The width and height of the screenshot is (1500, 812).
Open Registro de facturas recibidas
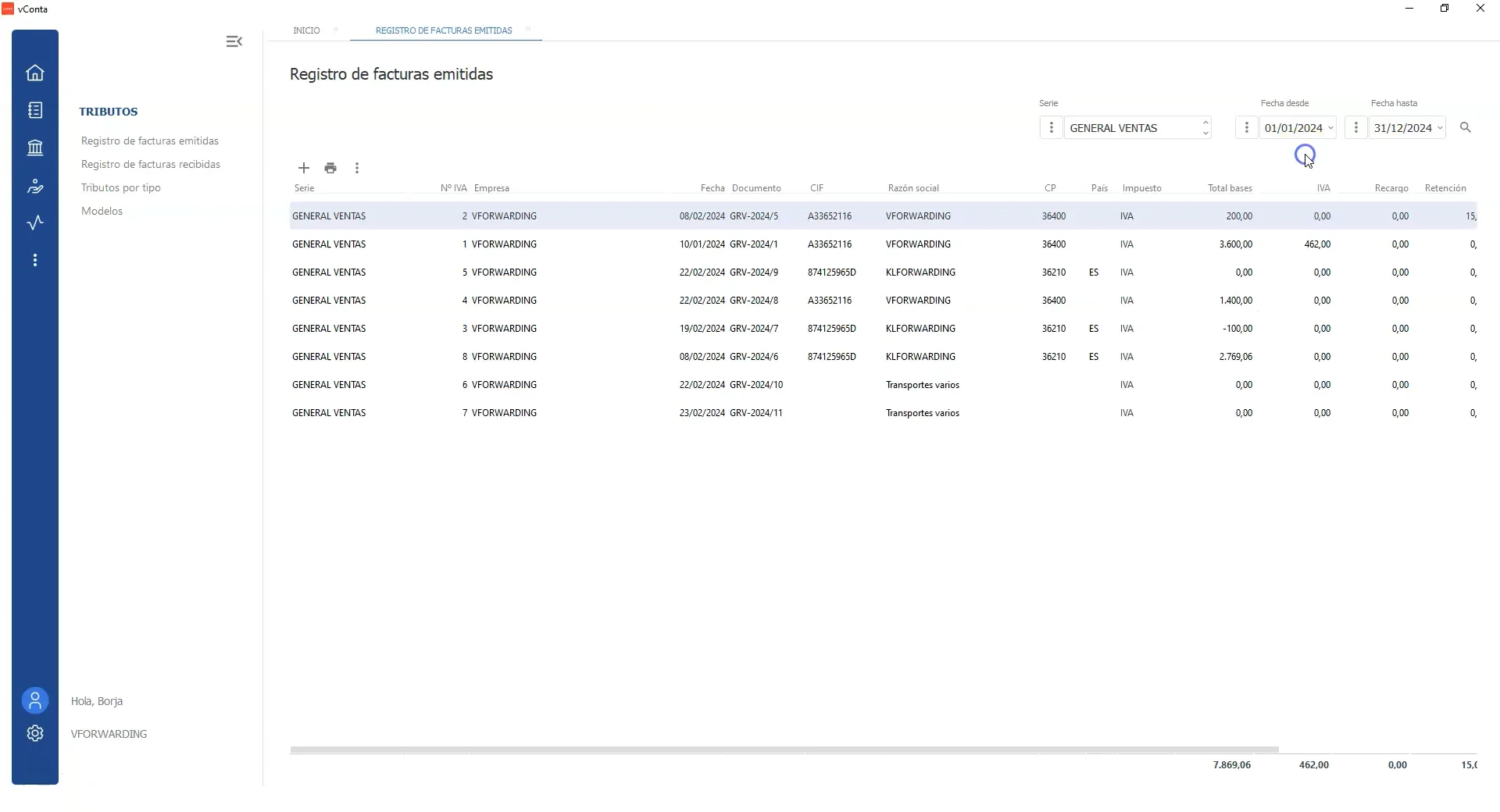tap(151, 164)
